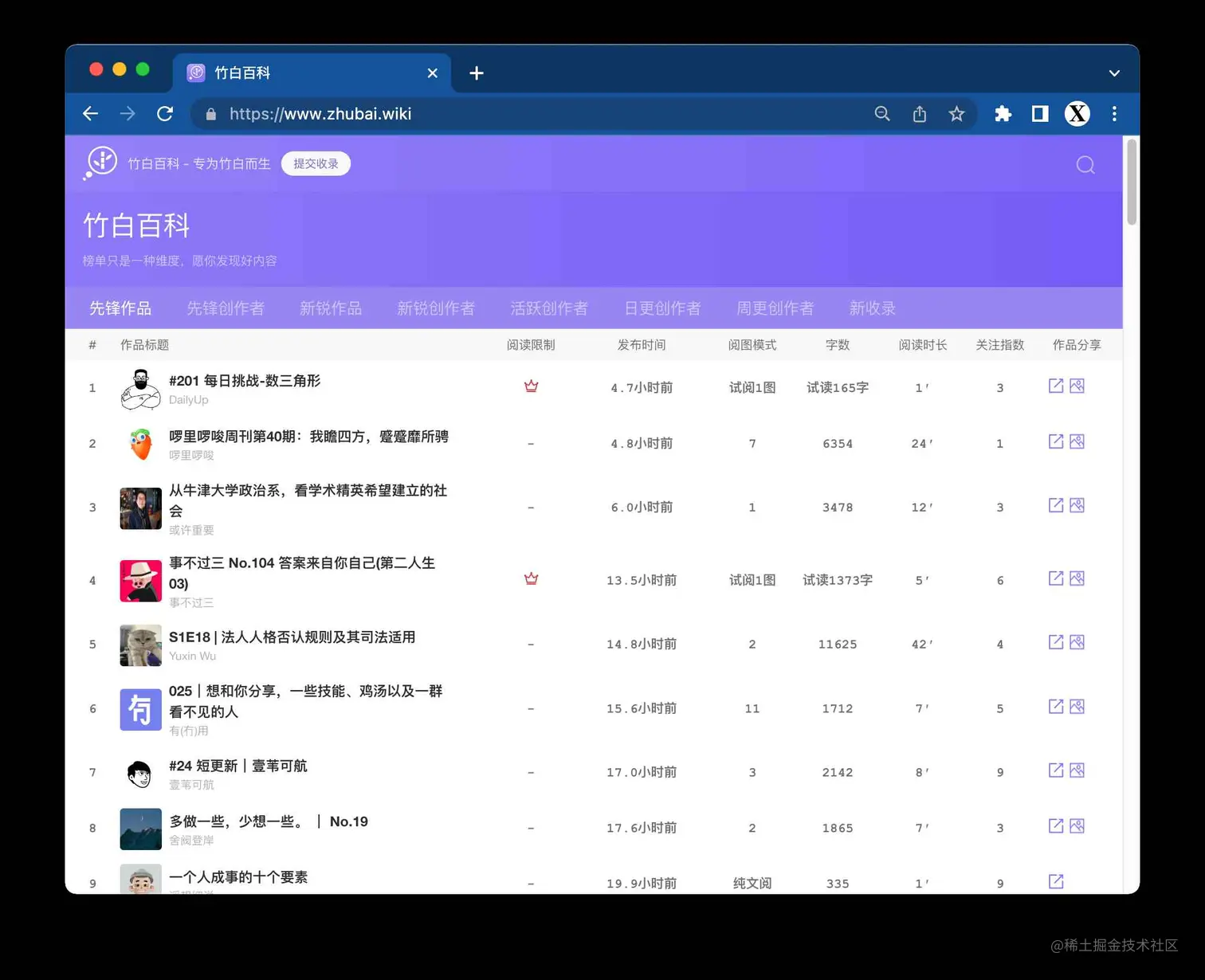
Task: Click the browser extensions puzzle icon
Action: click(x=1002, y=114)
